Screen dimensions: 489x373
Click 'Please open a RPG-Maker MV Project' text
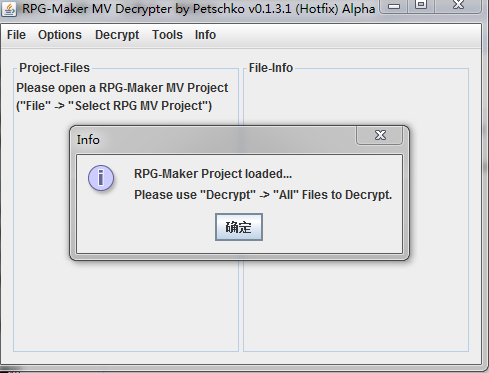[x=122, y=88]
